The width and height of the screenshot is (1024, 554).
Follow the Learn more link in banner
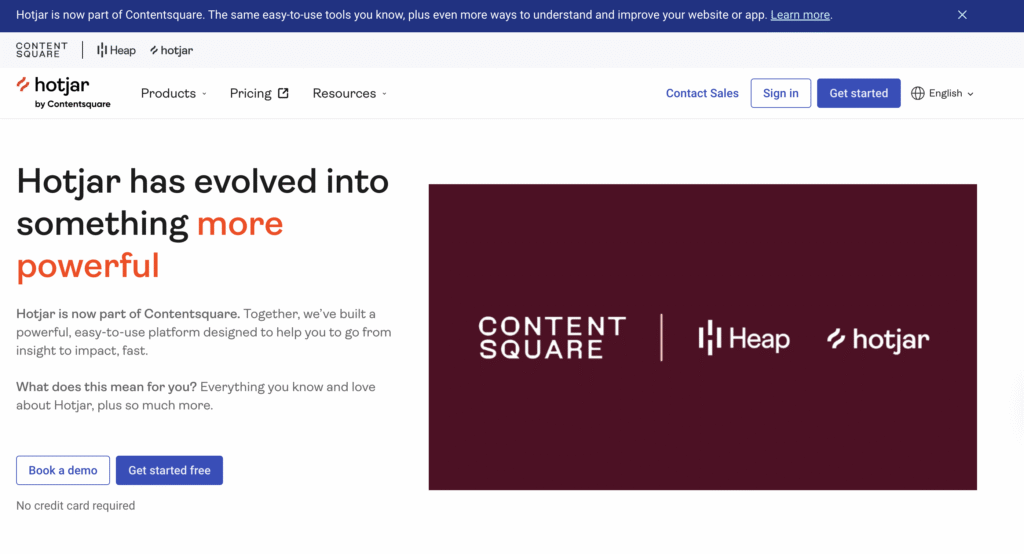click(x=800, y=15)
